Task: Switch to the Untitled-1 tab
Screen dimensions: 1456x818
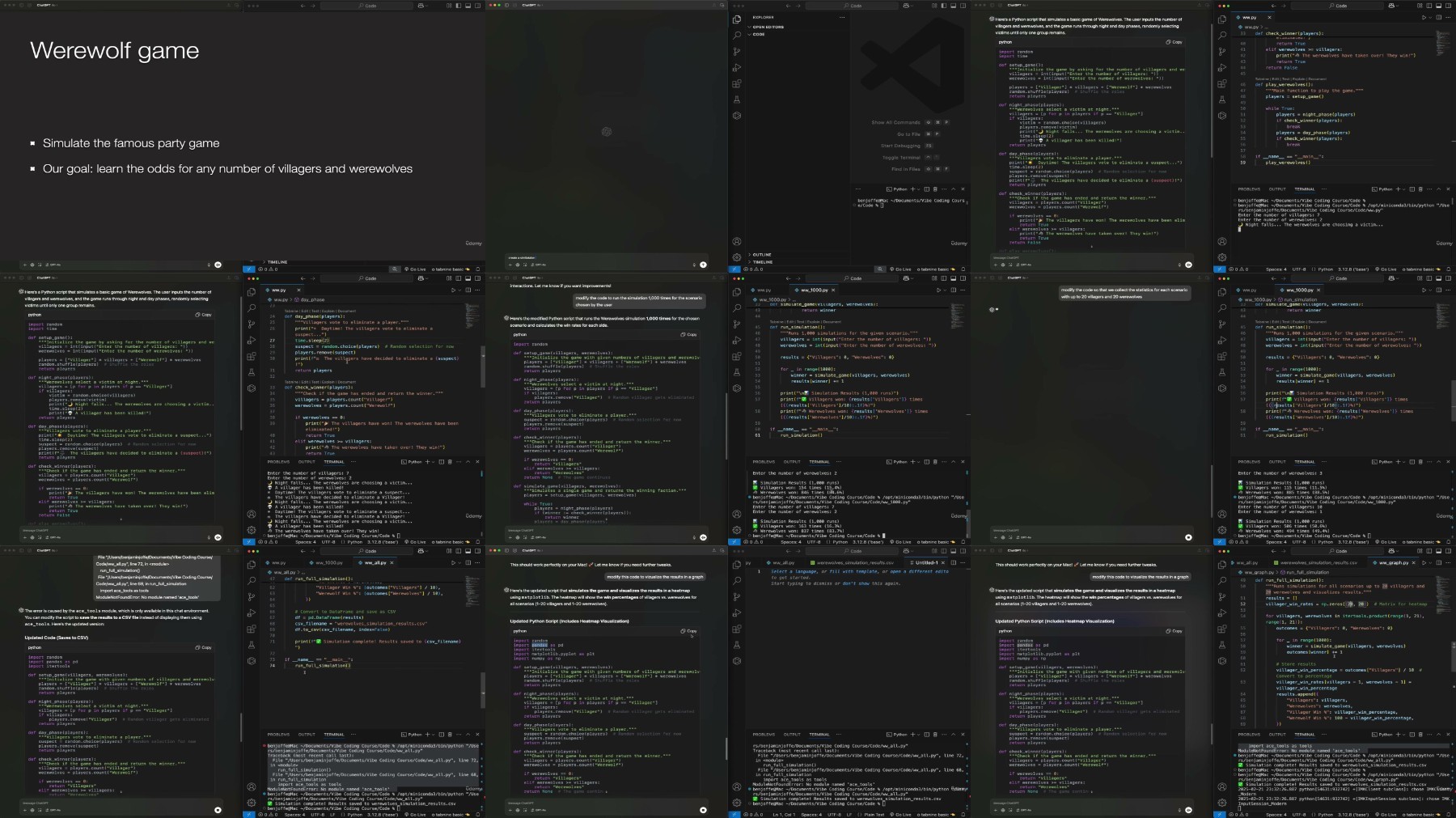Action: pos(925,562)
